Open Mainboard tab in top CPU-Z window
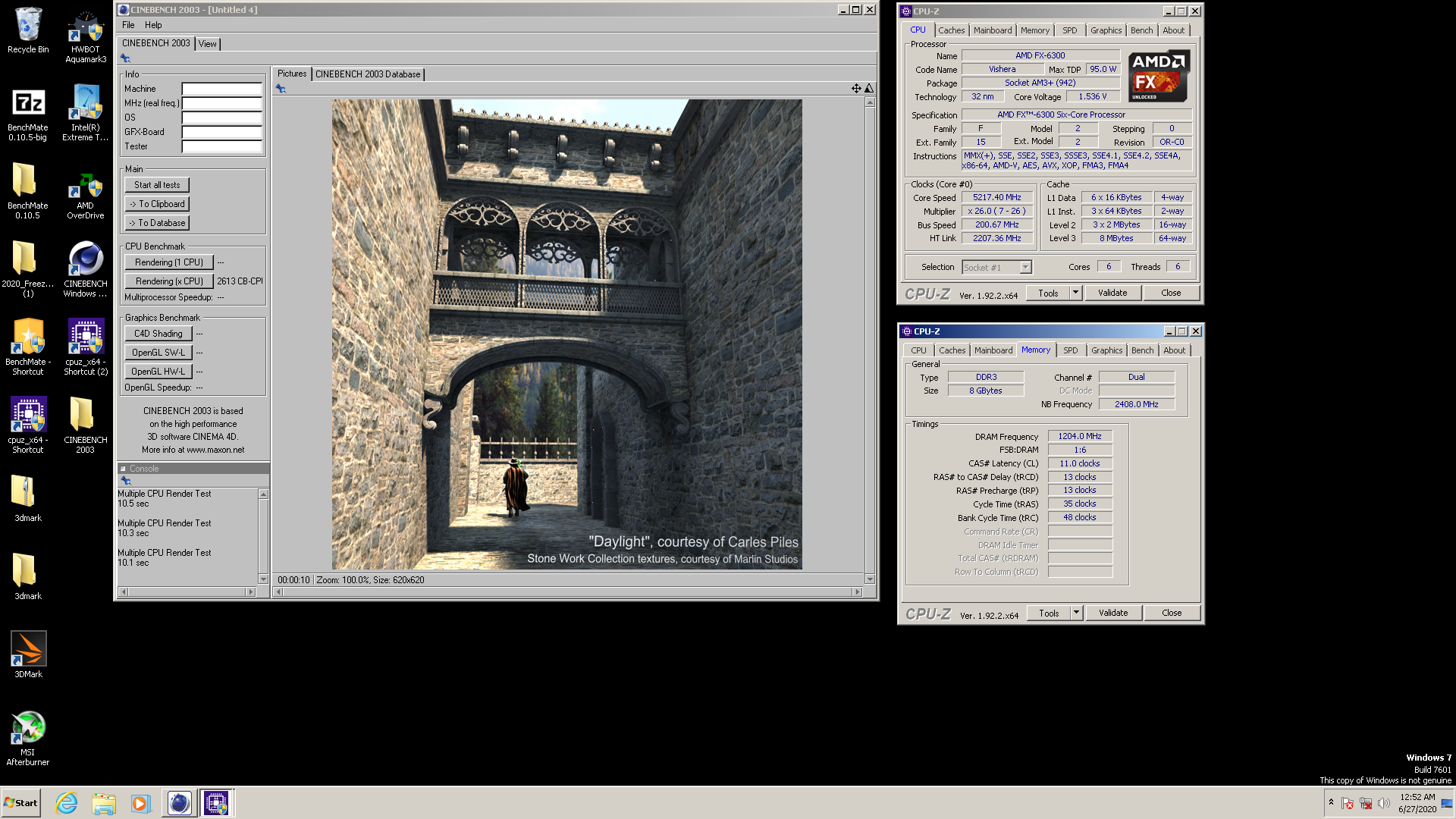The image size is (1456, 819). click(993, 30)
